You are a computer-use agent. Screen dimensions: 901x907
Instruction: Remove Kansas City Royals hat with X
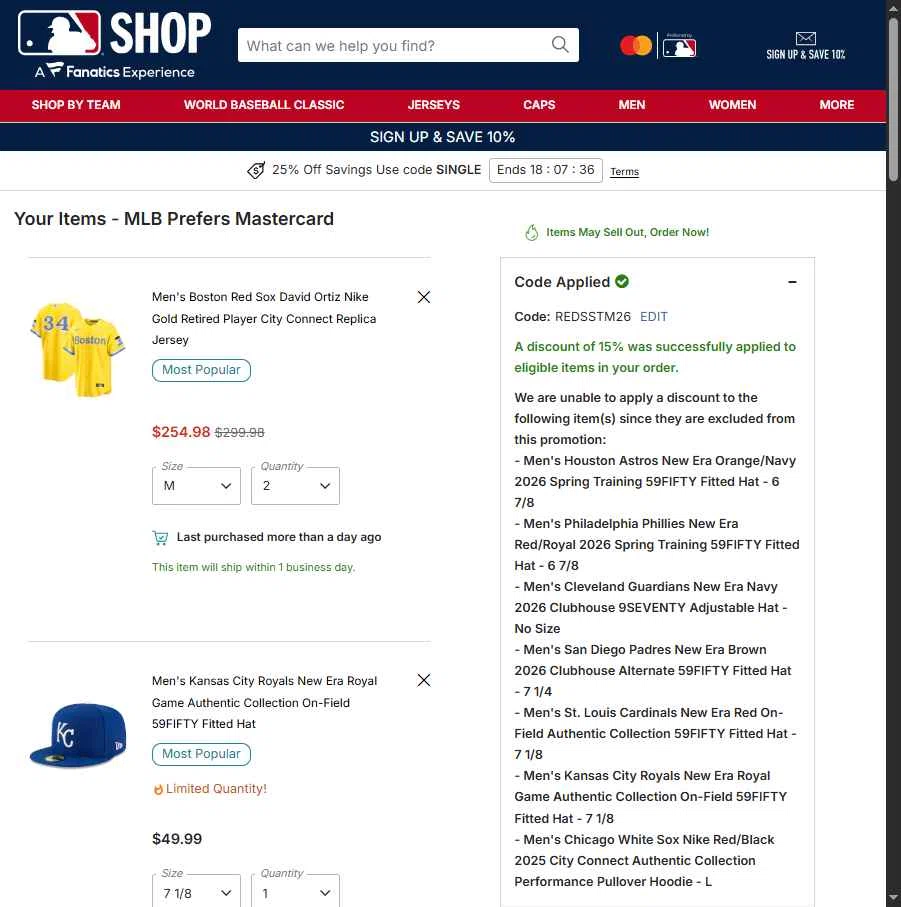[x=424, y=681]
